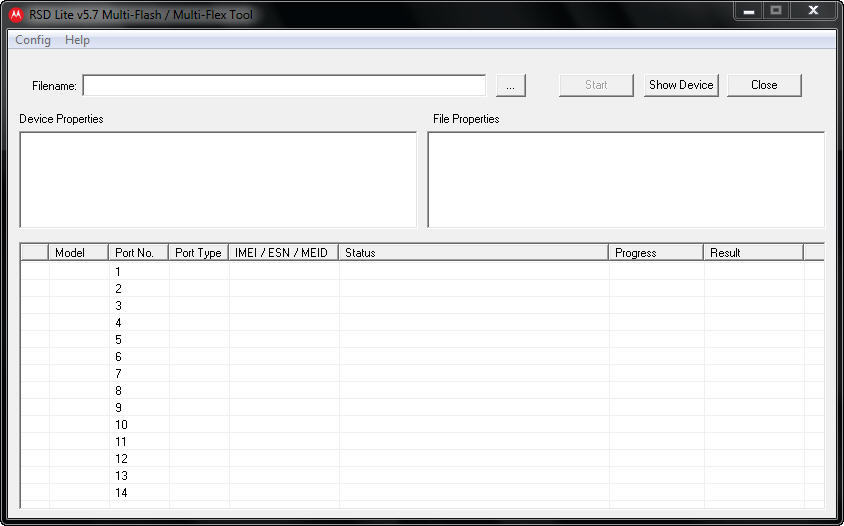Image resolution: width=844 pixels, height=526 pixels.
Task: Click the Port Type column header
Action: click(x=198, y=253)
